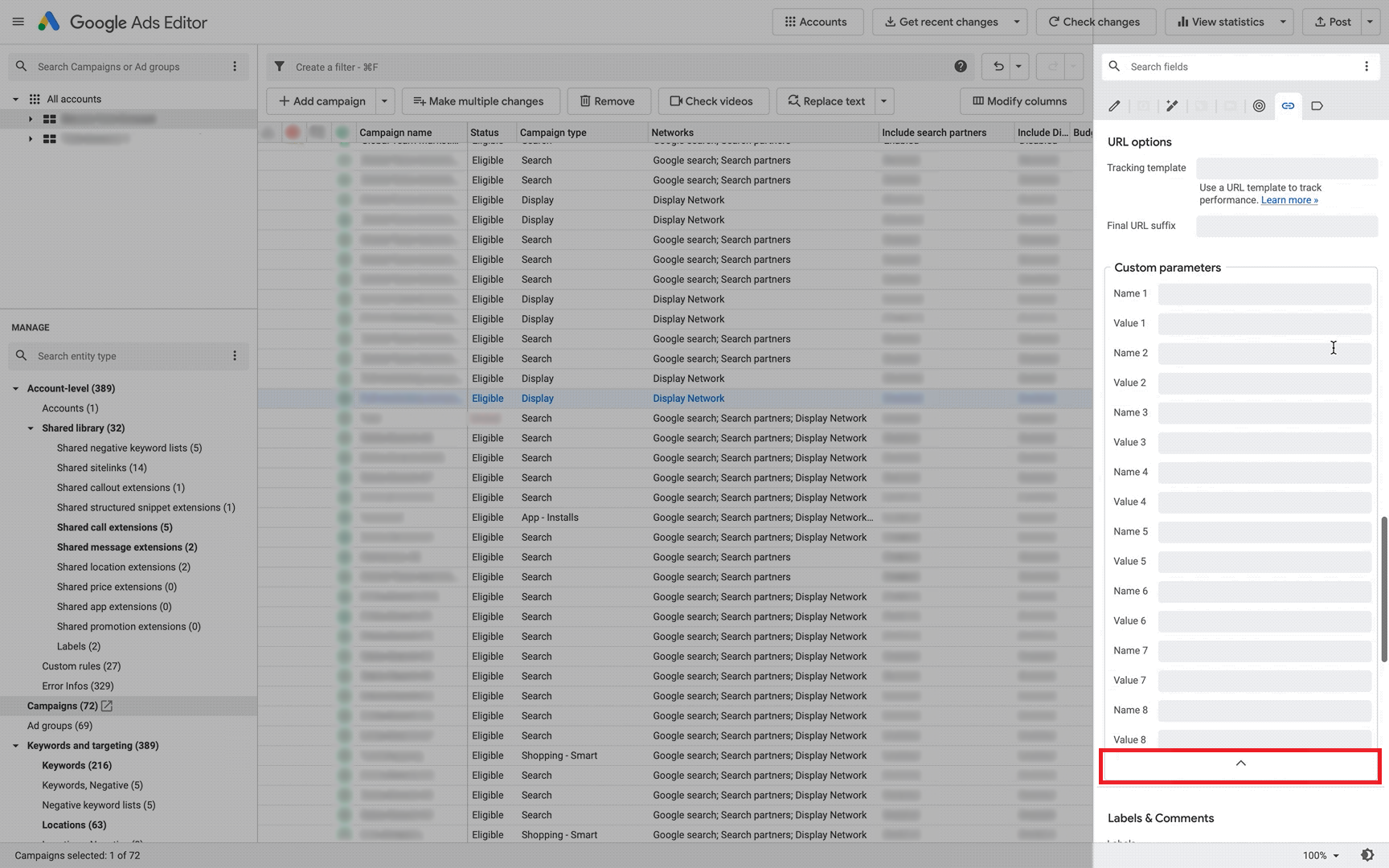
Task: Open the targeting bullseye tab
Action: click(x=1259, y=105)
